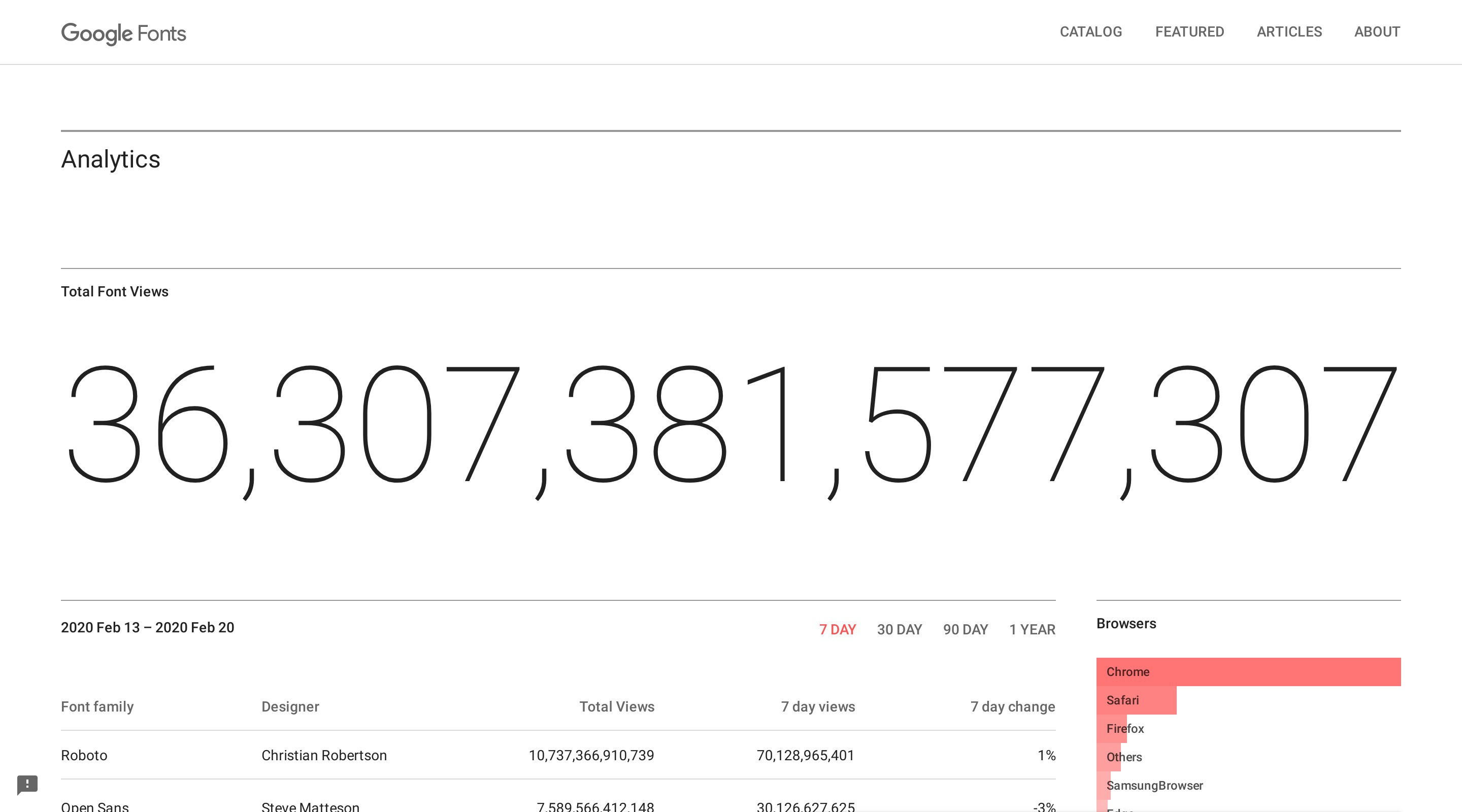1462x812 pixels.
Task: Select the 7 DAY range
Action: (837, 629)
